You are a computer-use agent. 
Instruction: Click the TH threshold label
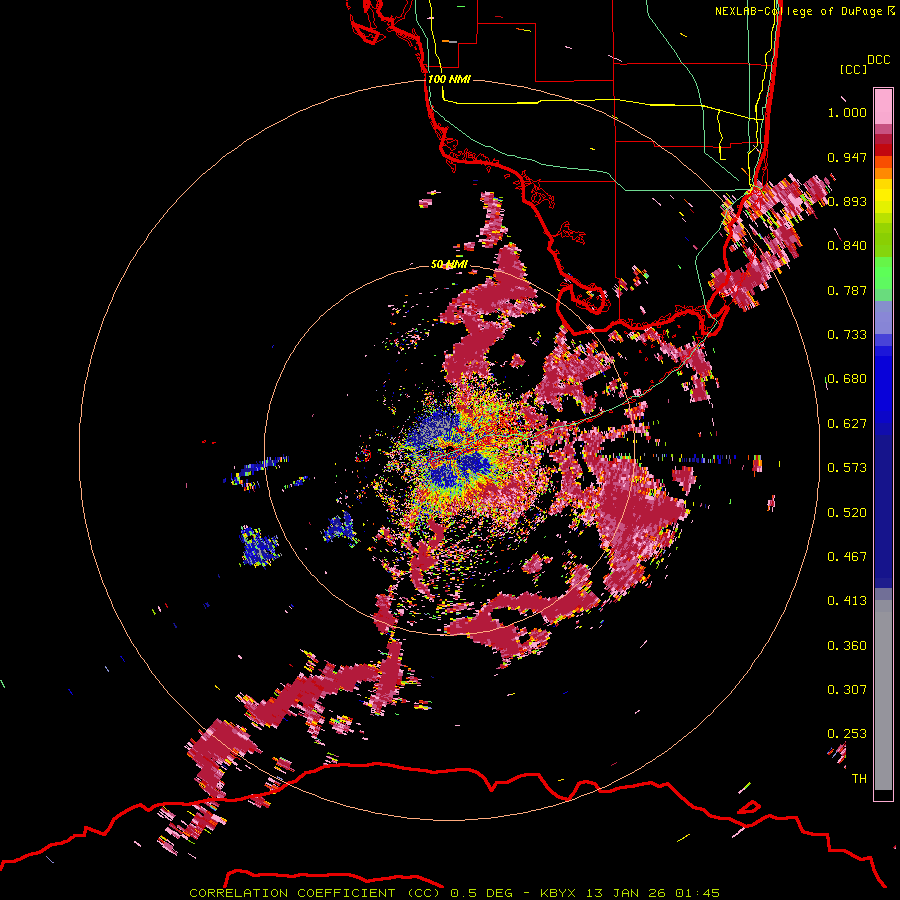coord(859,779)
